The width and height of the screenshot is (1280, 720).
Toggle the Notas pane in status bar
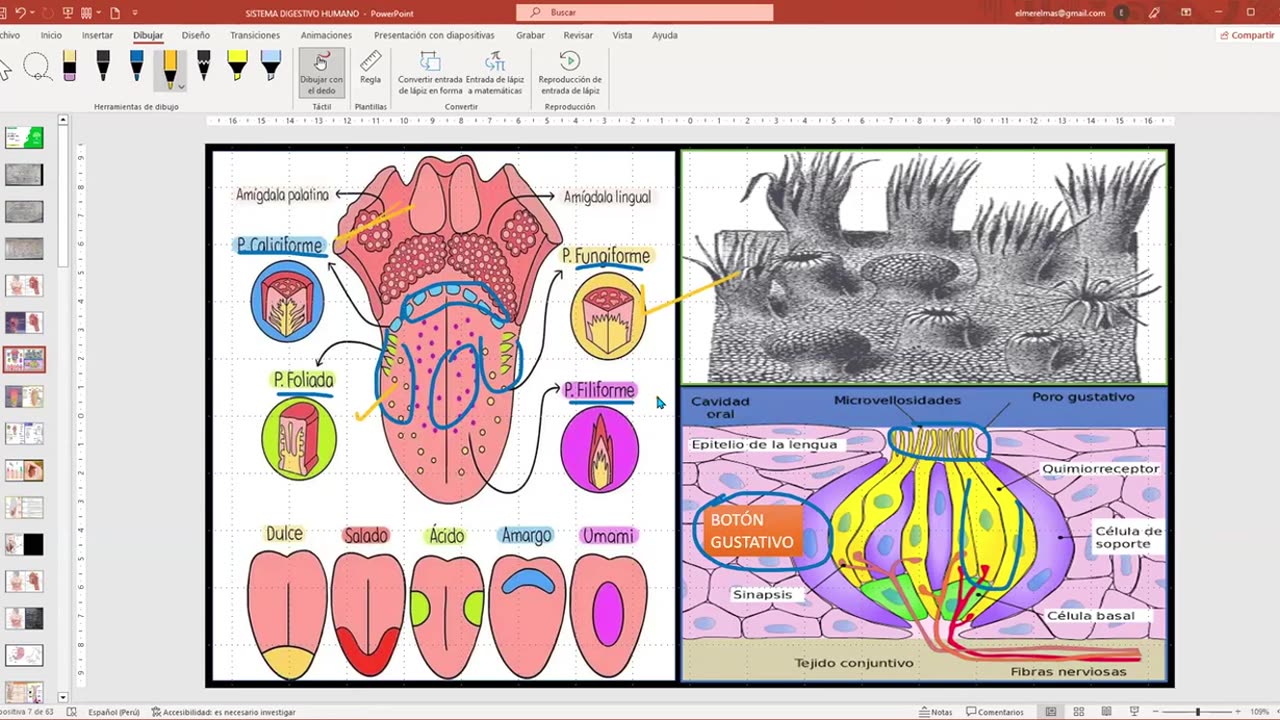935,712
